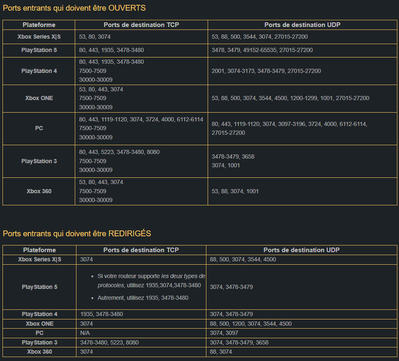Click UDP cell '88, 3074' in Xbox 360 row
This screenshot has width=399, height=361.
tap(221, 352)
